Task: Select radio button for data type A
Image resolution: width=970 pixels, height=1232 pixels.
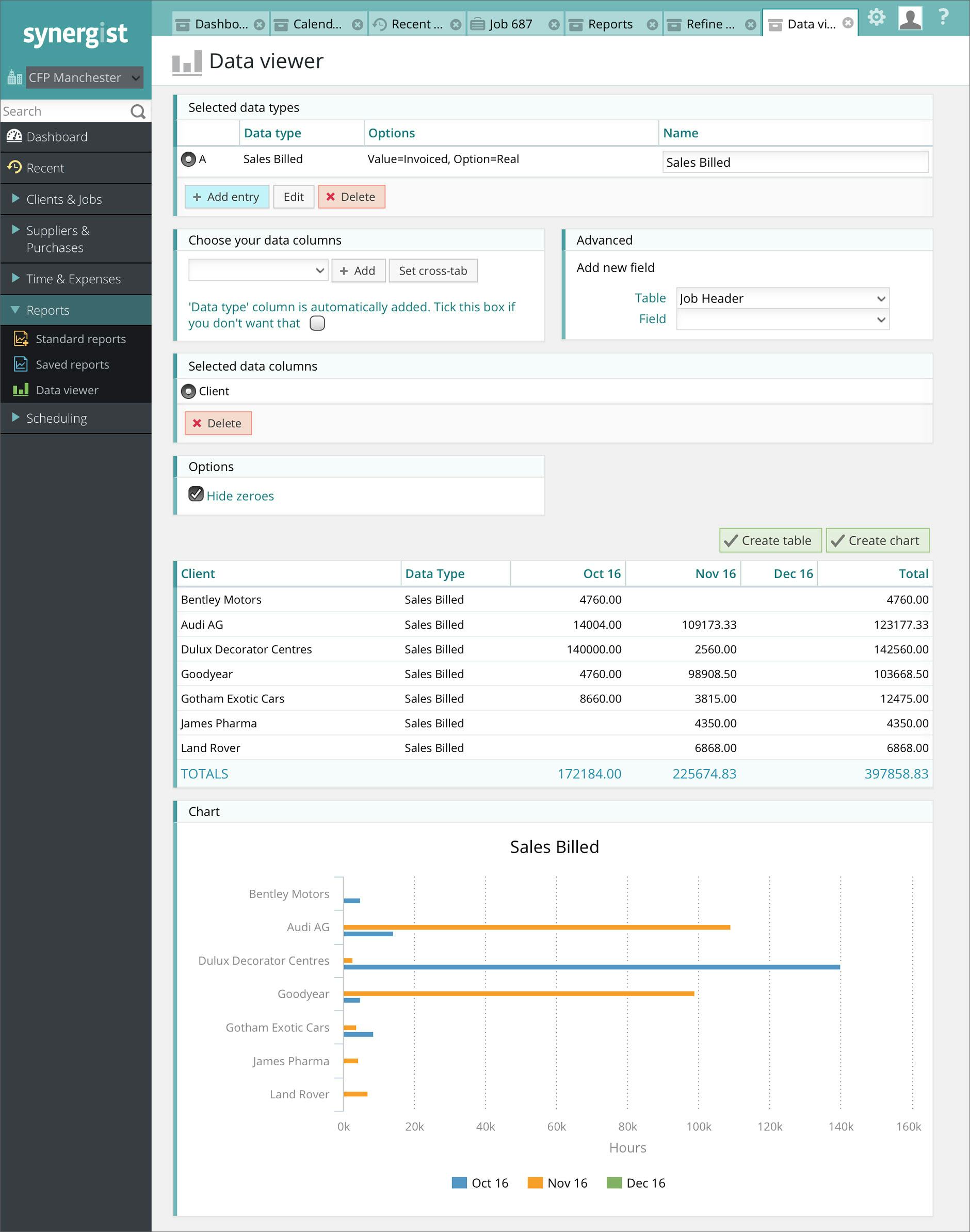Action: coord(188,159)
